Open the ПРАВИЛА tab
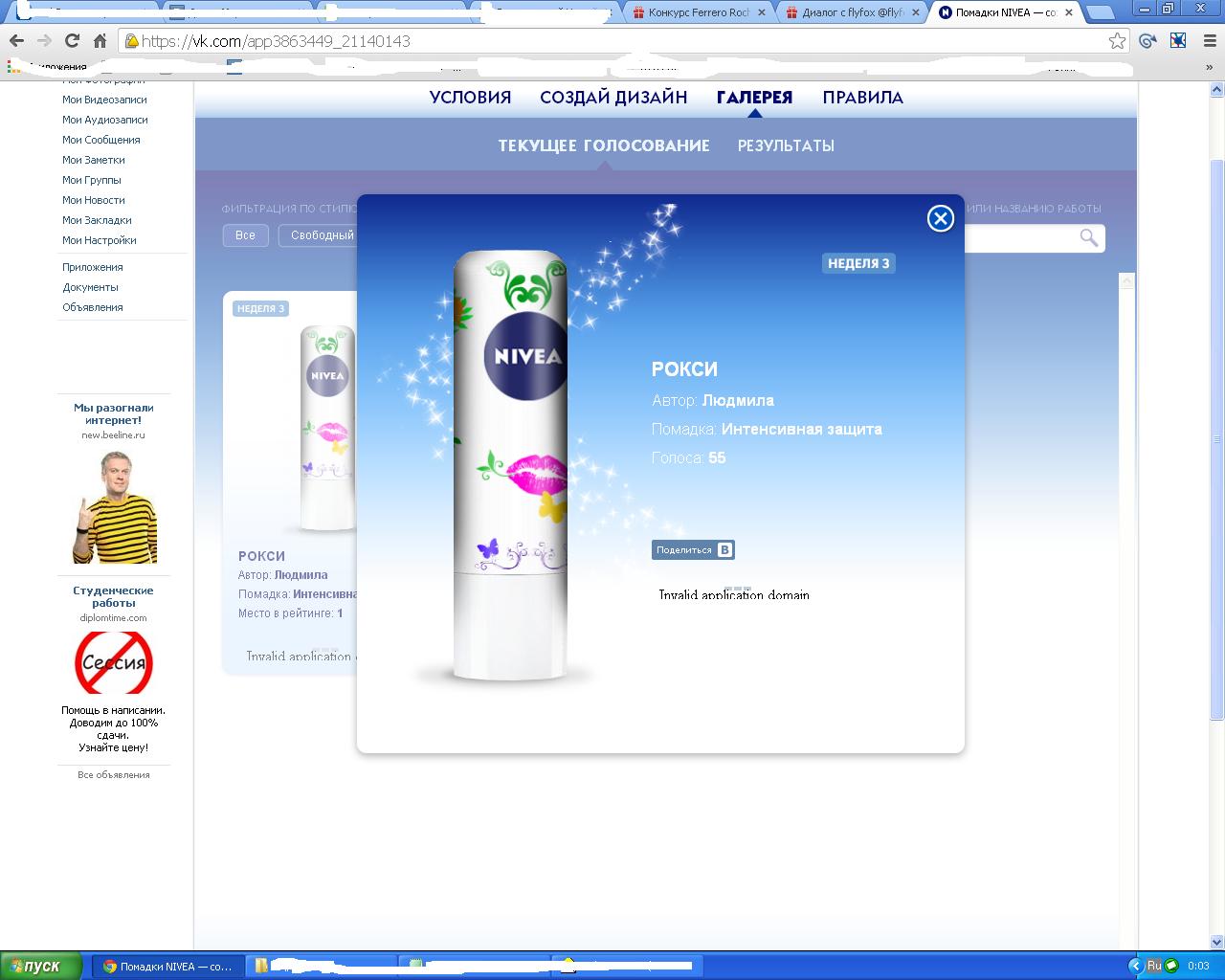Viewport: 1225px width, 980px height. click(x=863, y=98)
